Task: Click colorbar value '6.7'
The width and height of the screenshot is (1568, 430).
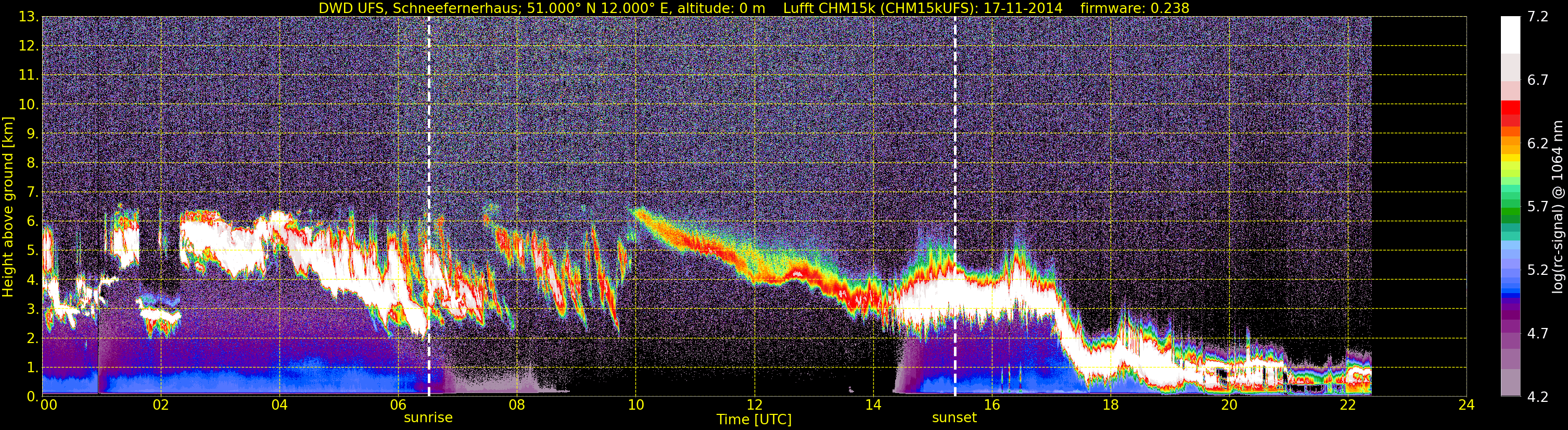Action: click(1538, 80)
